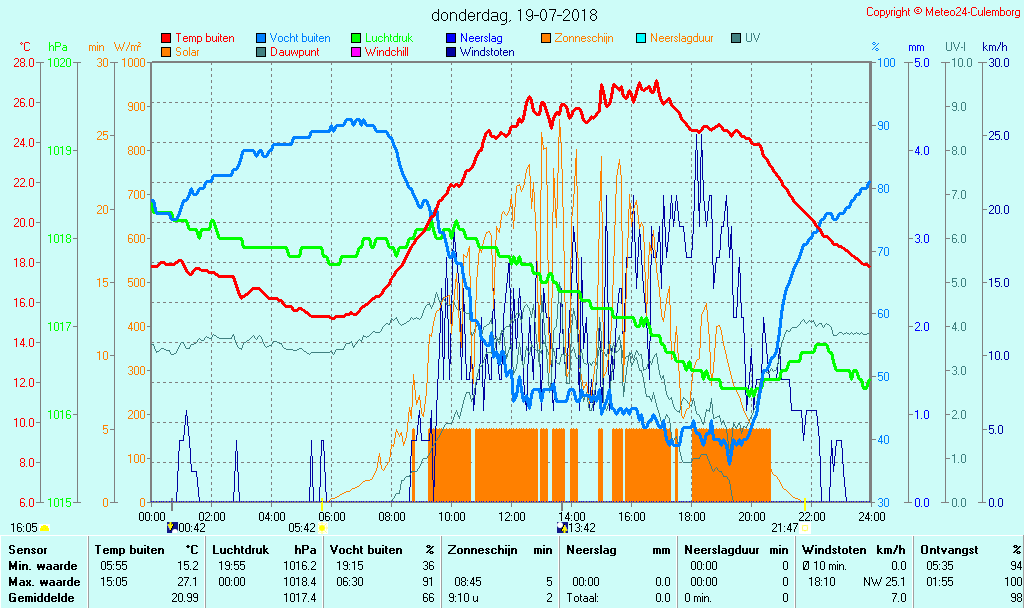
Task: Click the chart title donderdag, 19-07-2018
Action: [x=514, y=15]
